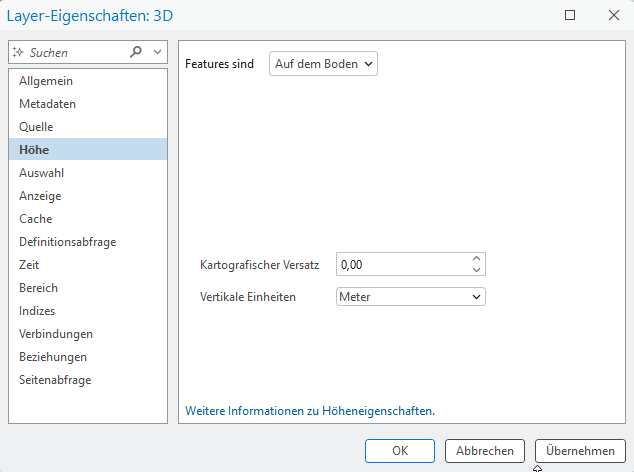The image size is (634, 472).
Task: Increase Kartografischer Versatz with up arrow
Action: click(x=476, y=259)
